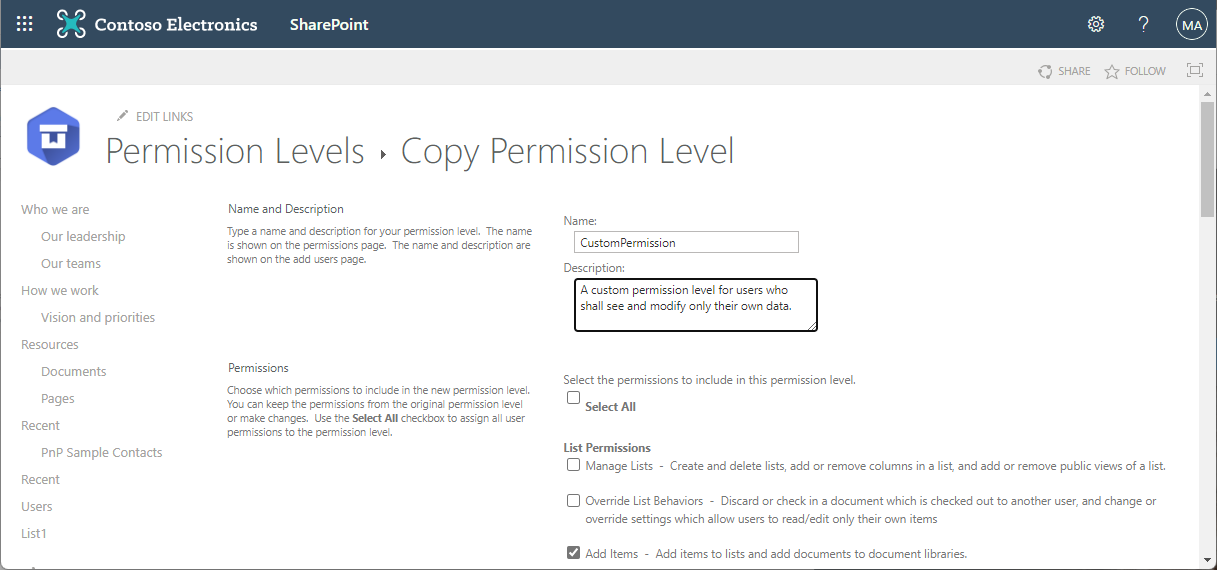Open the MA user account avatar
The image size is (1217, 570).
pos(1191,25)
